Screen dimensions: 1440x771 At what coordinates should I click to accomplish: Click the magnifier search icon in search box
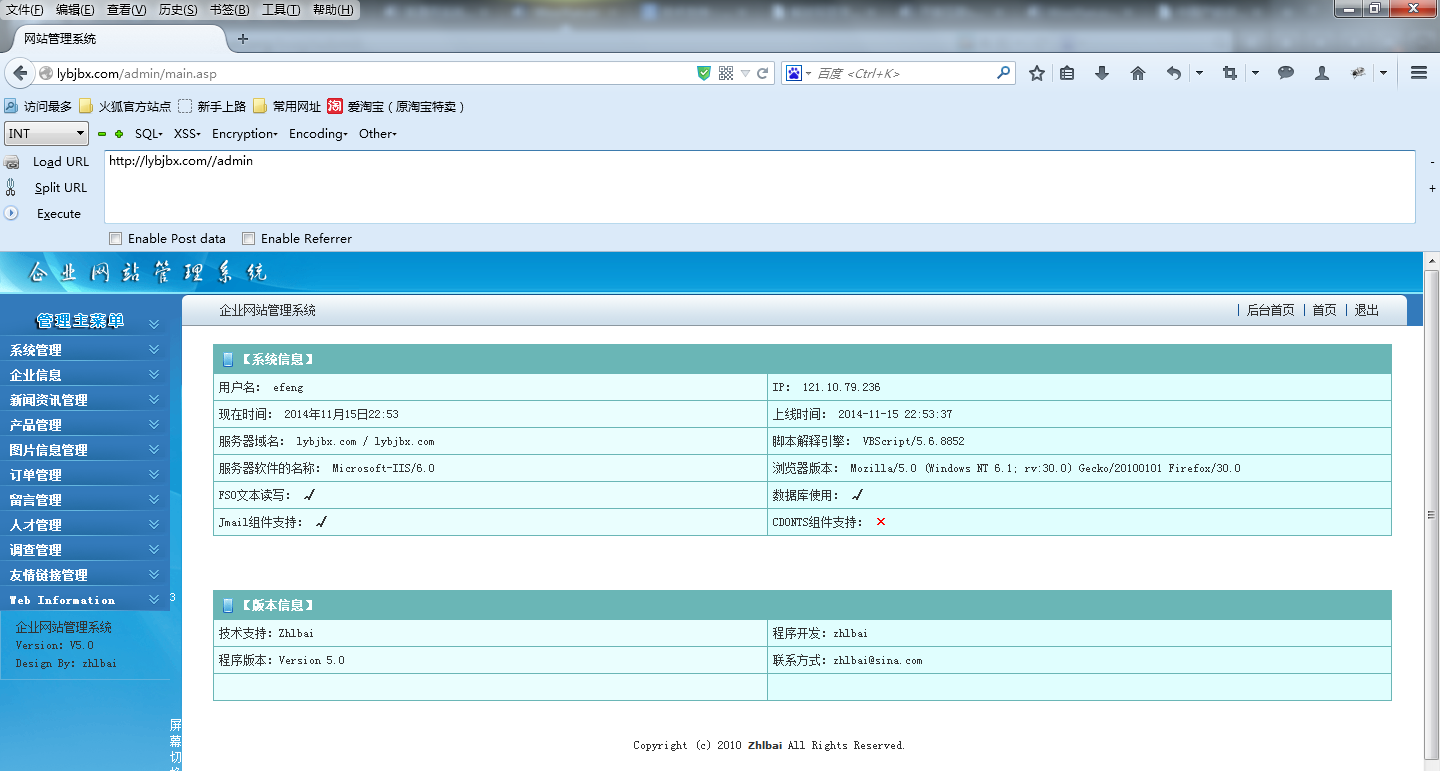pyautogui.click(x=1003, y=73)
